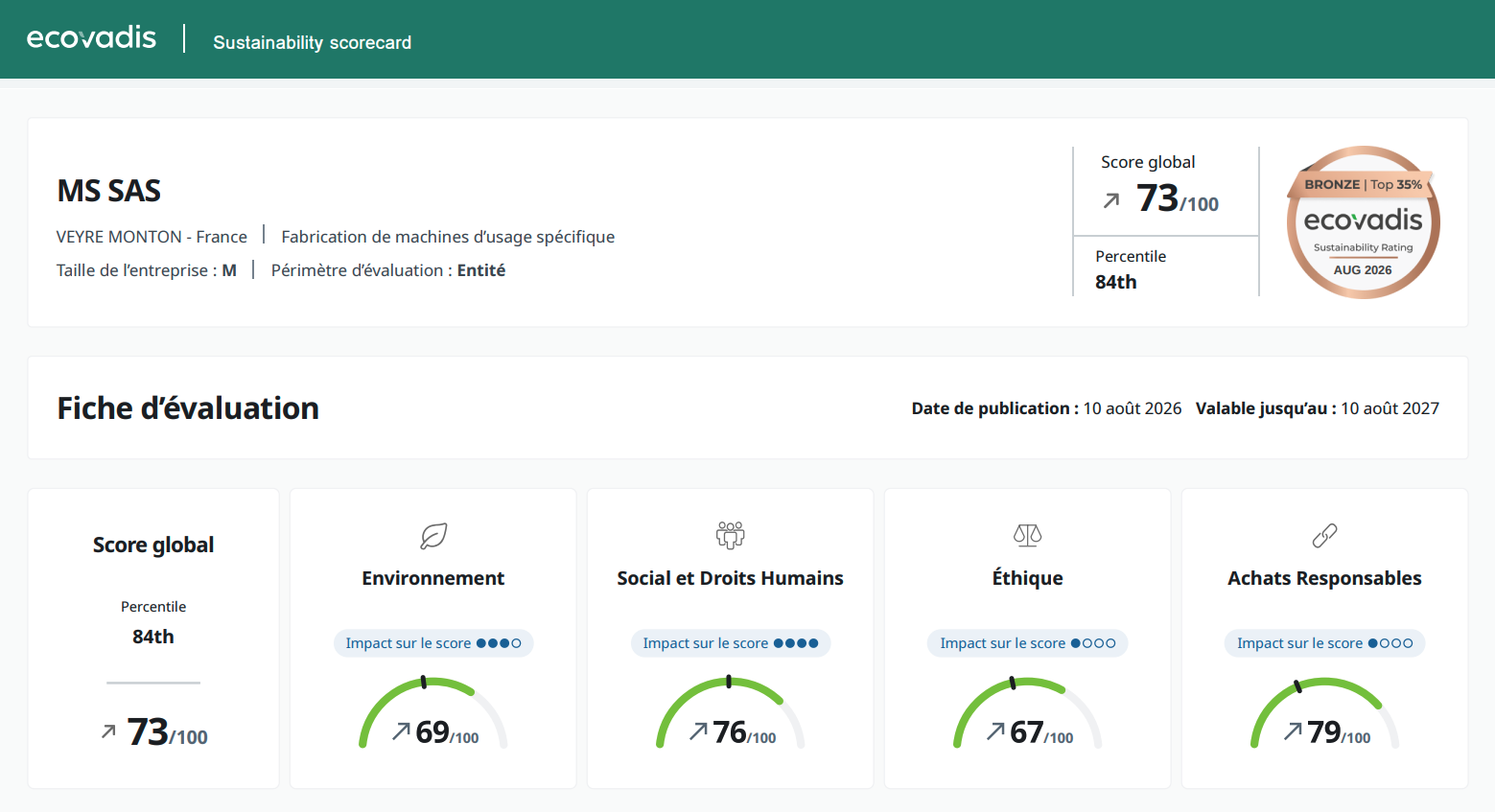Click the Achats Responsables card title

[x=1324, y=578]
